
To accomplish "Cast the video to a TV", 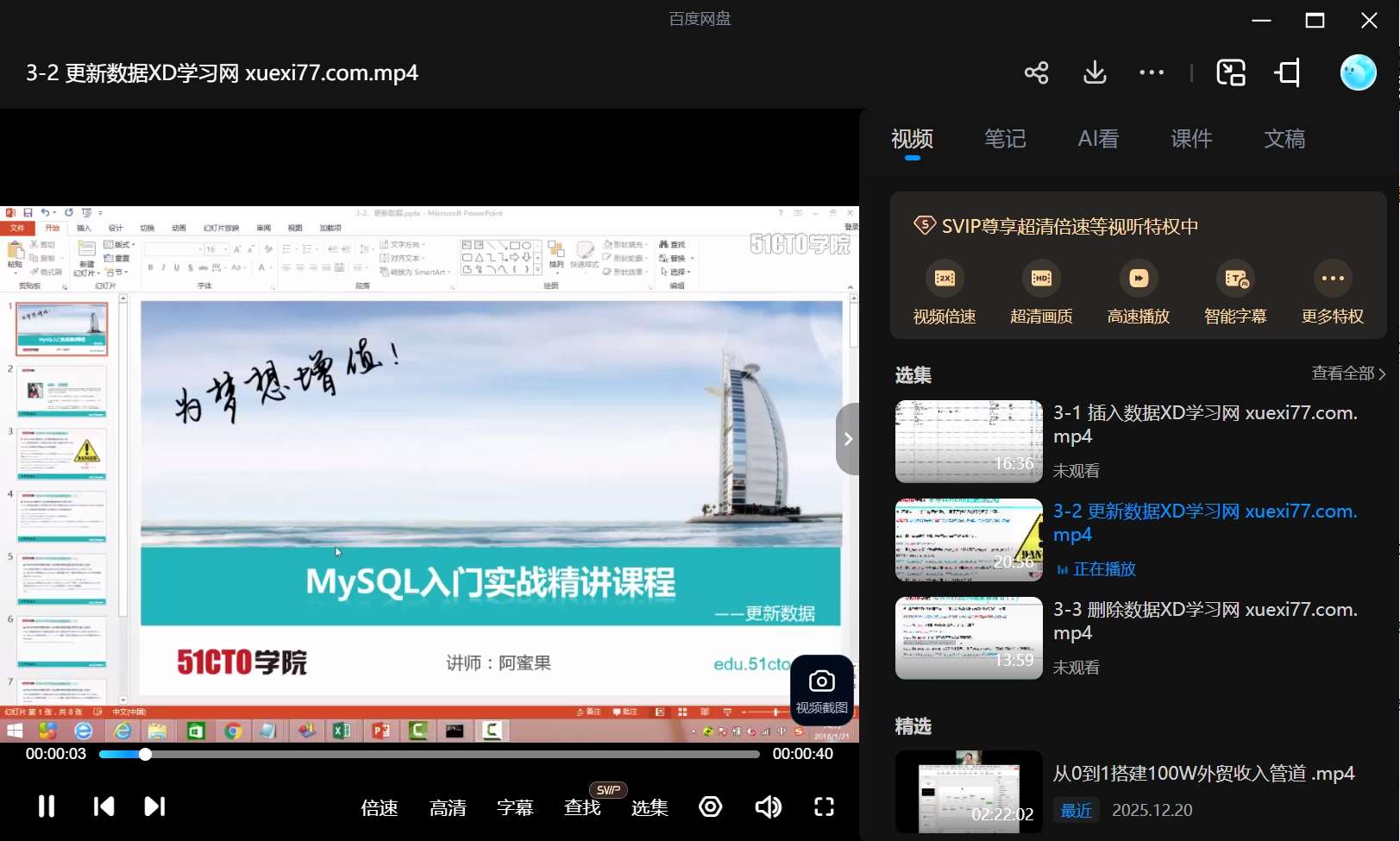I will (1287, 72).
